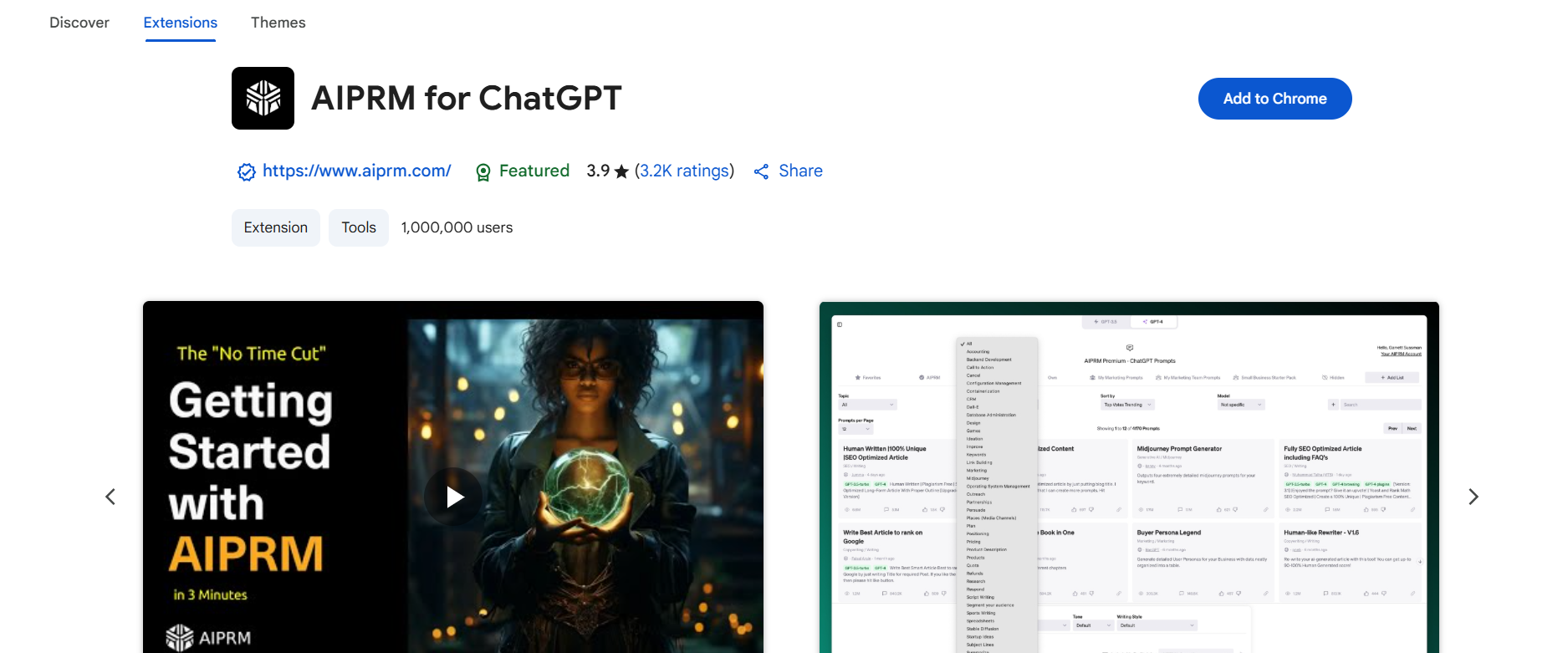Image resolution: width=1568 pixels, height=653 pixels.
Task: Select the Tools category chip
Action: [x=359, y=227]
